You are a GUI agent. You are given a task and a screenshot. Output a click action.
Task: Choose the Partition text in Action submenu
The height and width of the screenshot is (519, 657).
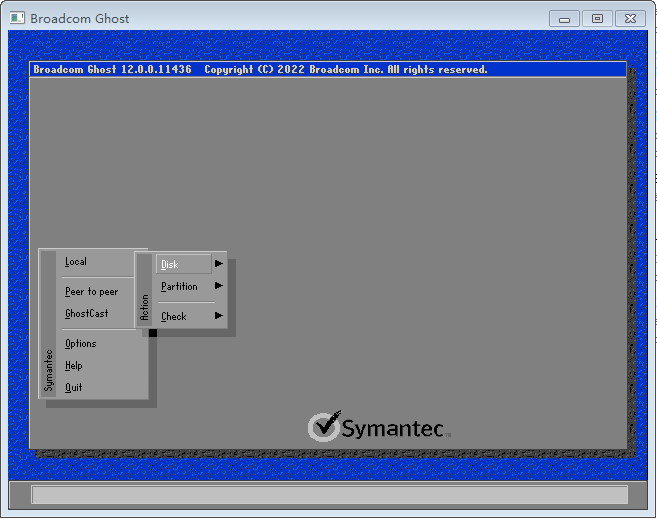point(179,286)
